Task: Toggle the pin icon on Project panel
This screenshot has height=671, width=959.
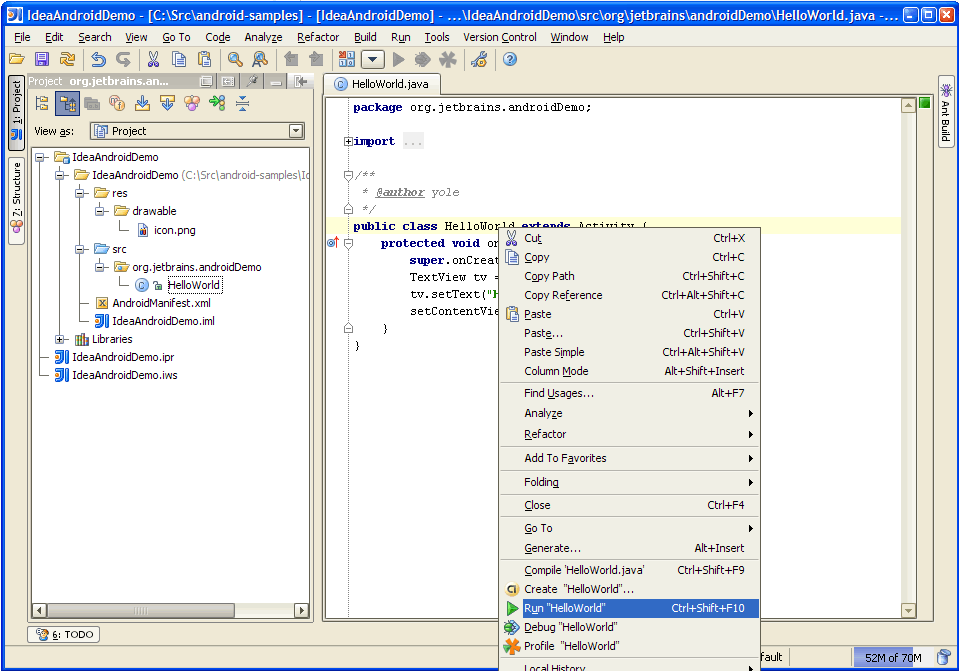Action: click(253, 82)
